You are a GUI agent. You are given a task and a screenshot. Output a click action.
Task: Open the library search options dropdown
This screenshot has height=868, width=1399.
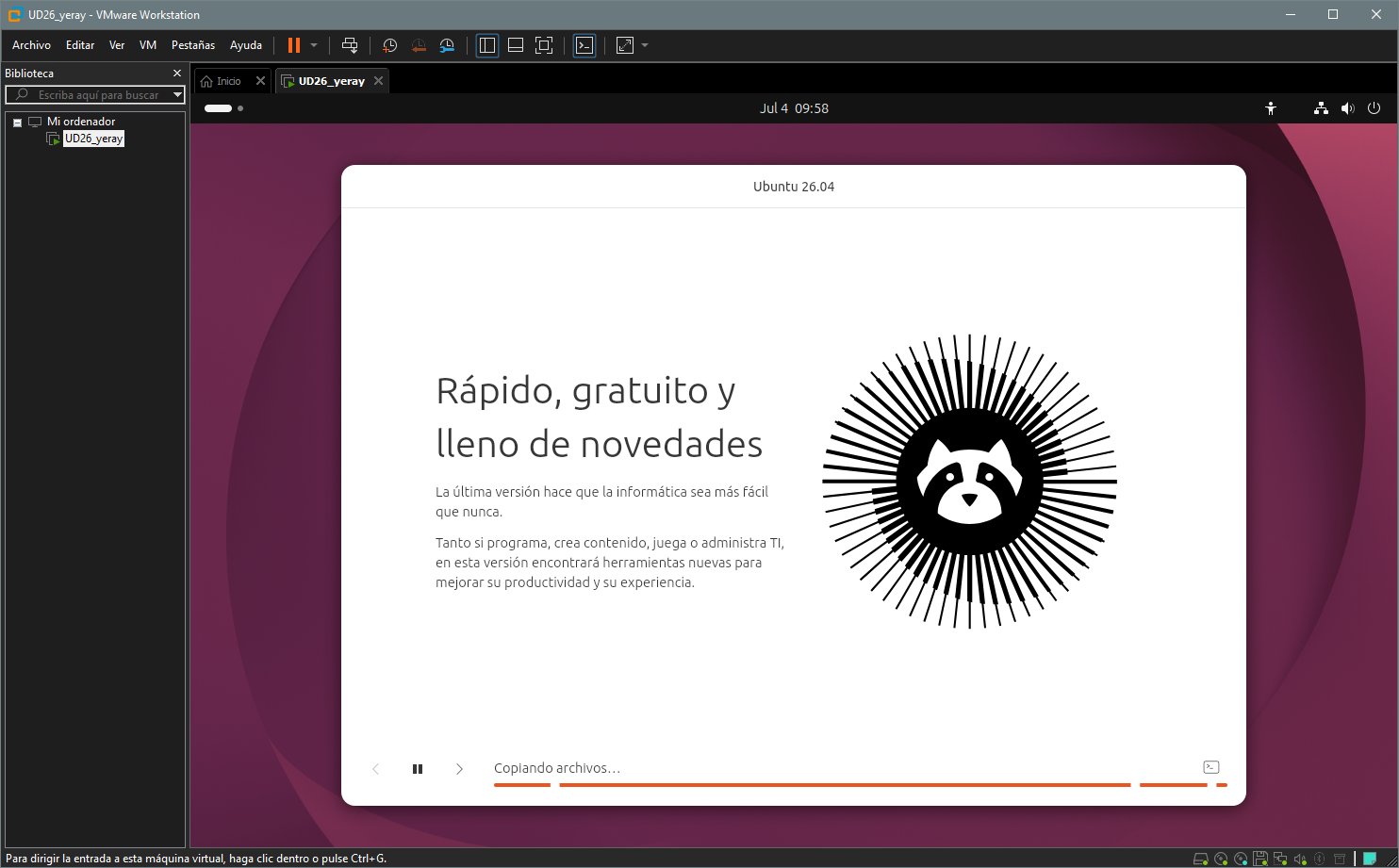point(177,95)
